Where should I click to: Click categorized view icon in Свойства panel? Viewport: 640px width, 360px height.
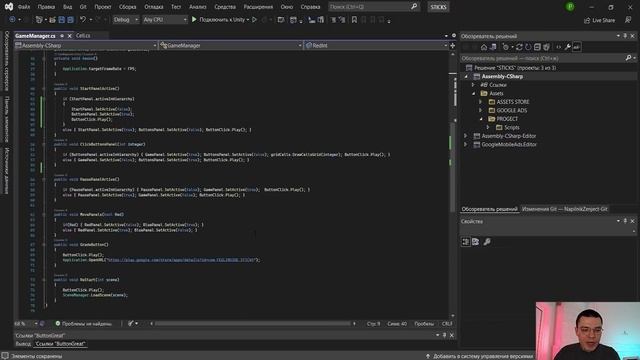(x=466, y=242)
